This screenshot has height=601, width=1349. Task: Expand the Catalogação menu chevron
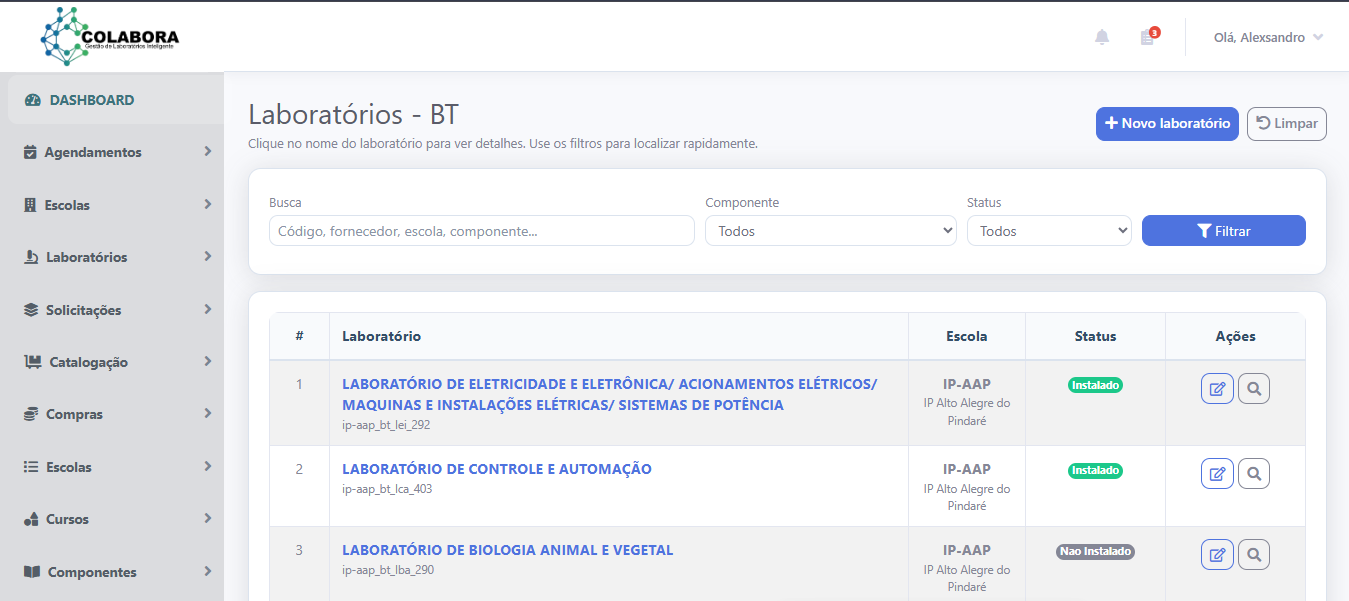click(x=208, y=361)
